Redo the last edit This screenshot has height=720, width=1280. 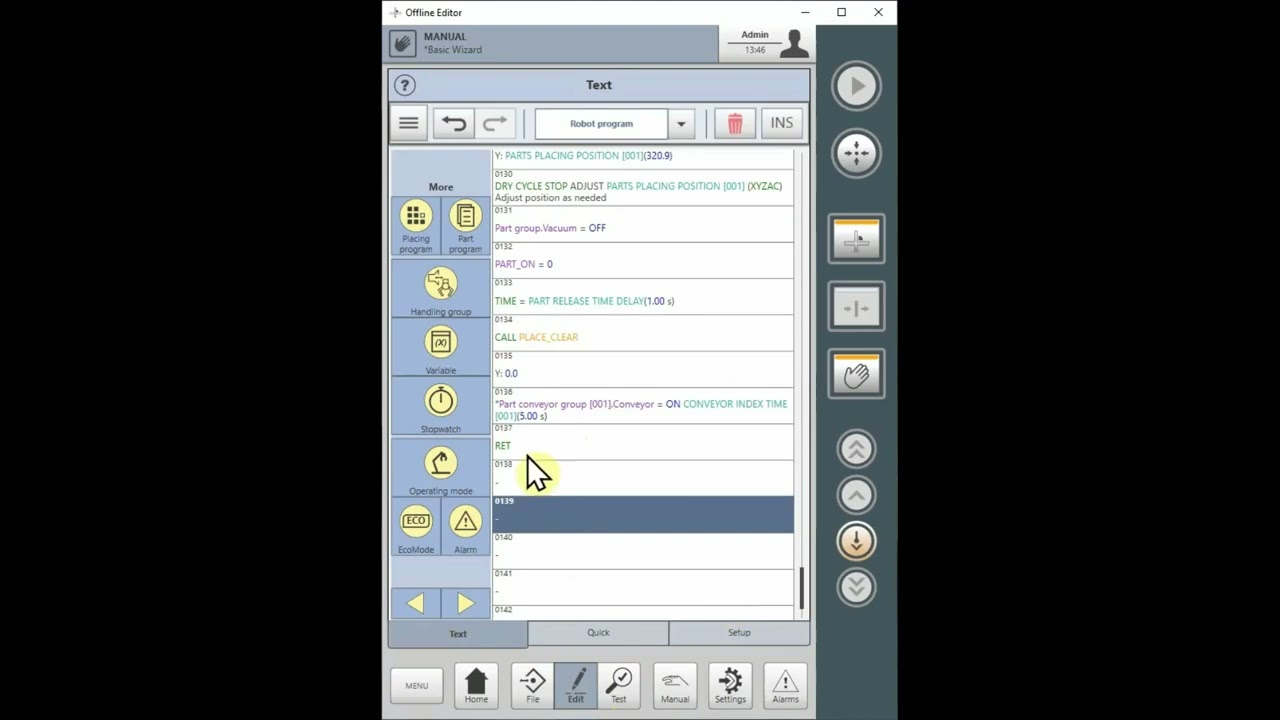point(495,123)
